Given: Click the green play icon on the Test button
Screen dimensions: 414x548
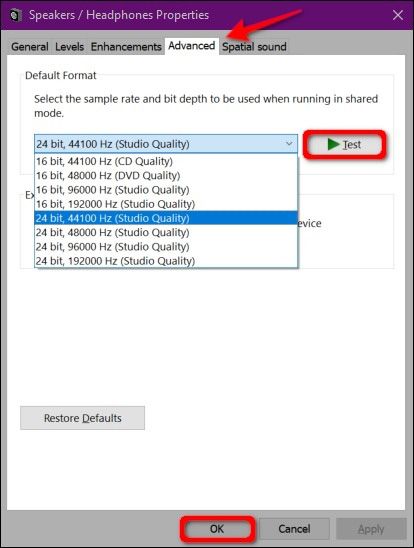Looking at the screenshot, I should coord(334,144).
